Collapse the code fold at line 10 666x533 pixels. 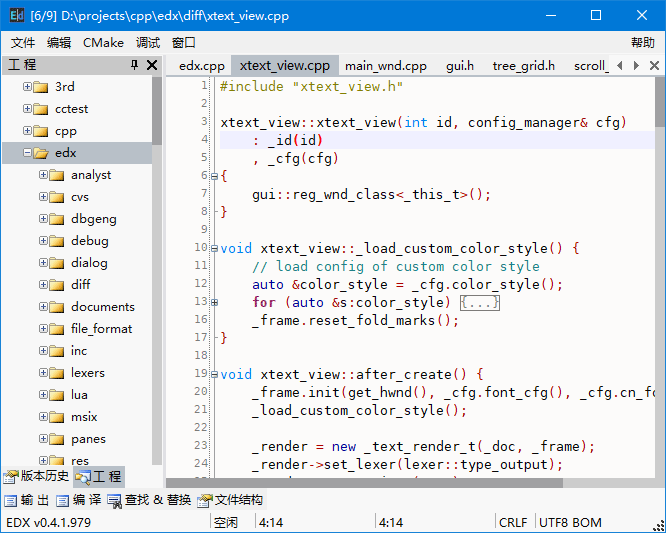point(214,248)
